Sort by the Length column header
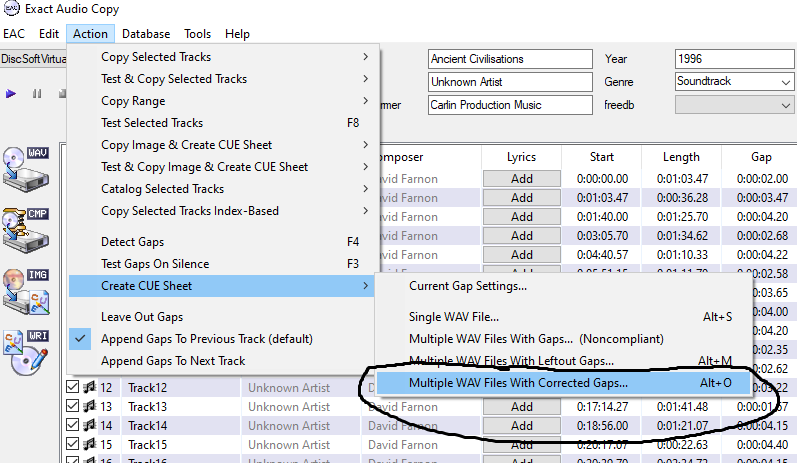Viewport: 797px width, 463px height. [681, 157]
